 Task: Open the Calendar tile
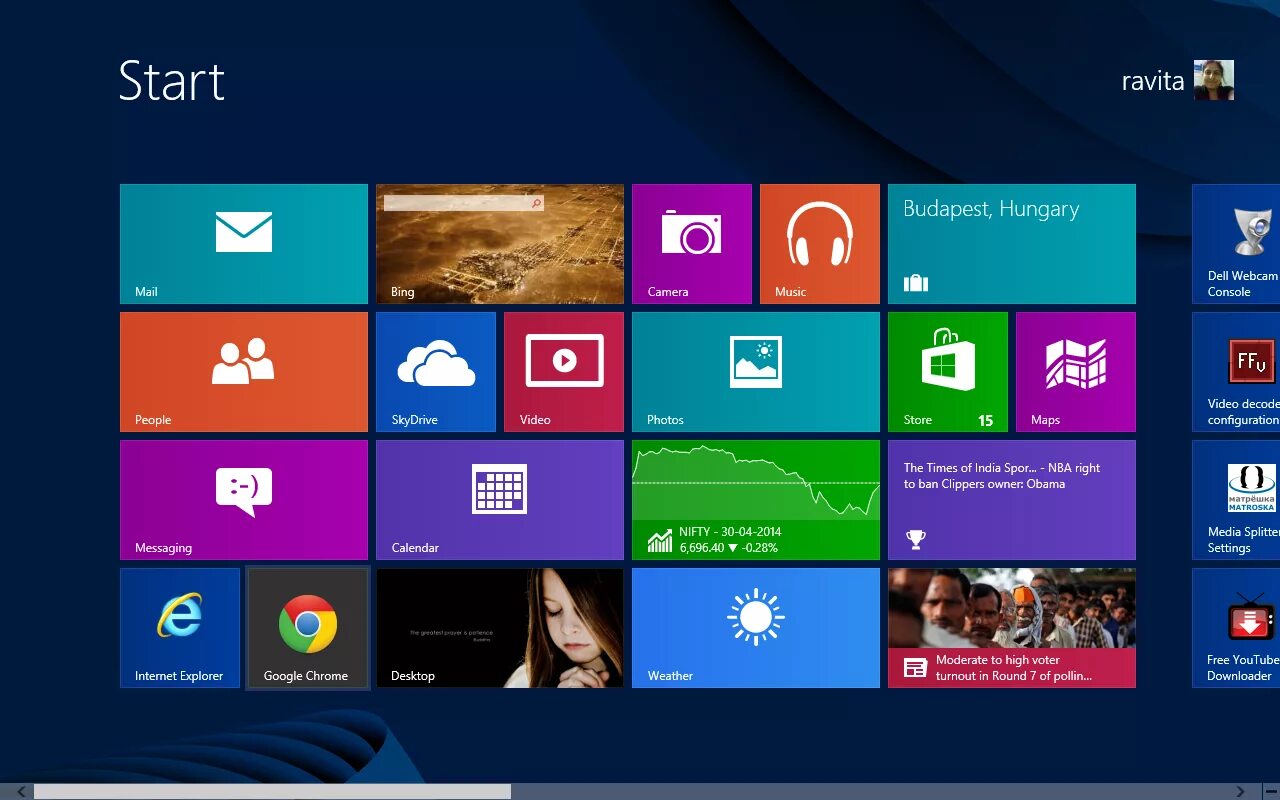pos(500,500)
